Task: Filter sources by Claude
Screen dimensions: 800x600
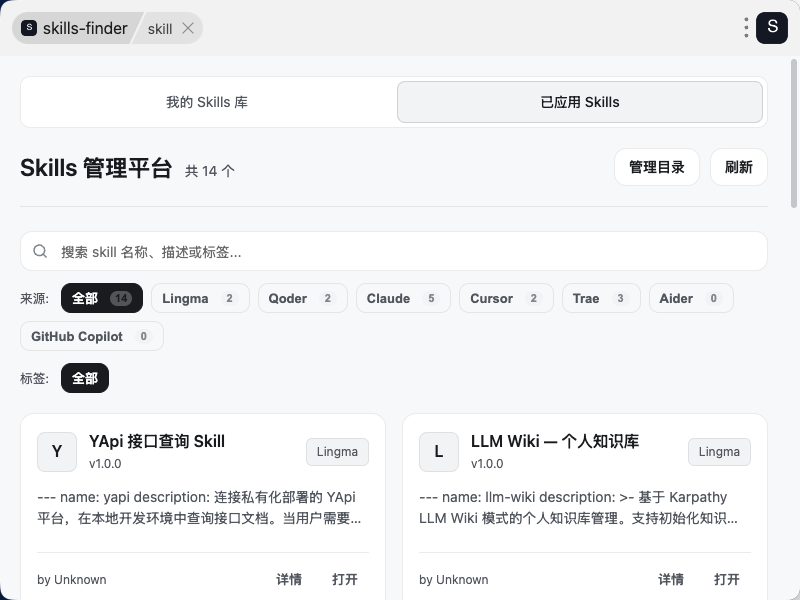Action: [x=403, y=298]
